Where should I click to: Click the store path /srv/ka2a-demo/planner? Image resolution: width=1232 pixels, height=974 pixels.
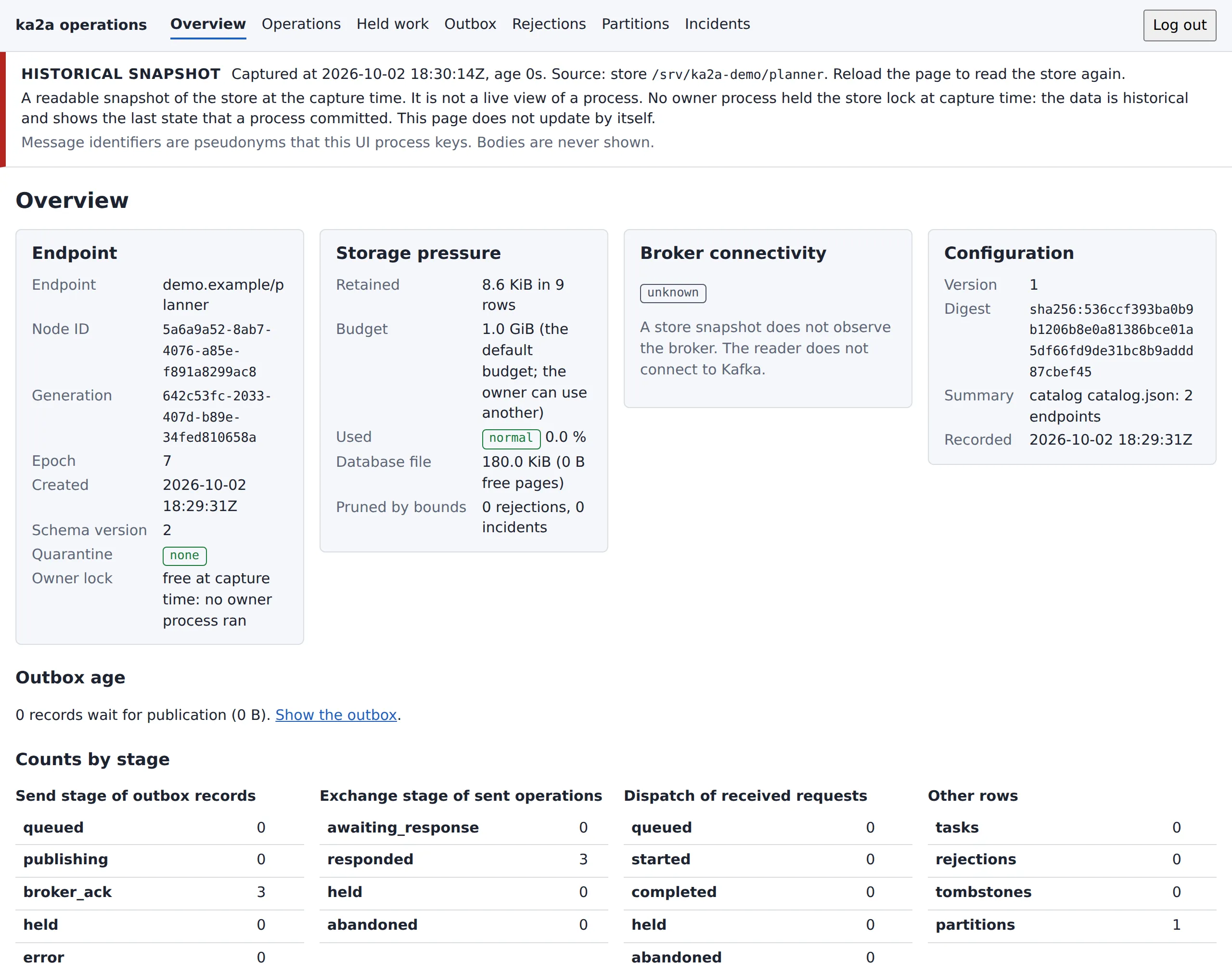click(737, 74)
